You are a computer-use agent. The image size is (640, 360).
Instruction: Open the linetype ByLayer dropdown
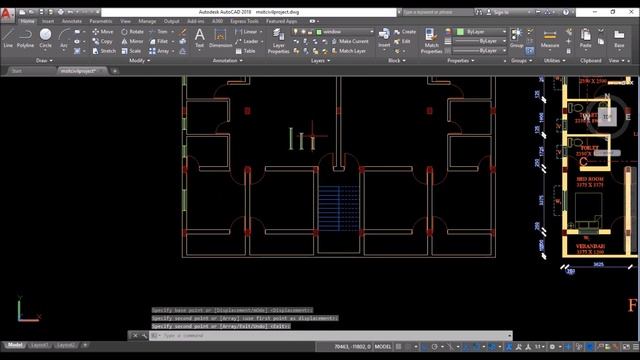click(480, 51)
